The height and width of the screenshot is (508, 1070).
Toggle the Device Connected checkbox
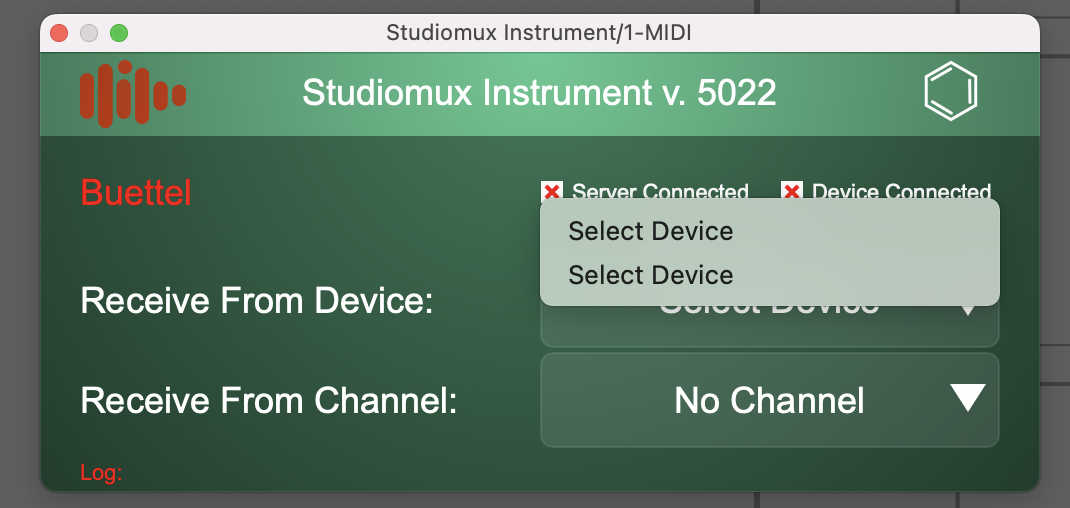click(792, 191)
